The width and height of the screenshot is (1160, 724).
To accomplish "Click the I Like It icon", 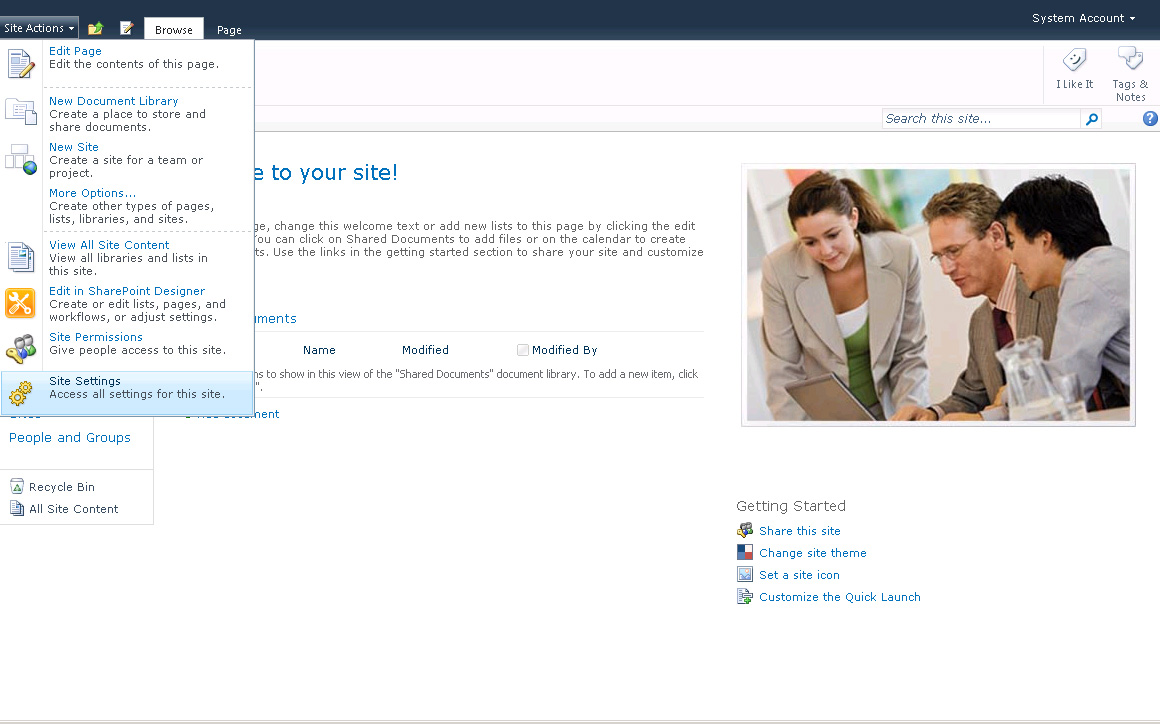I will (x=1074, y=59).
